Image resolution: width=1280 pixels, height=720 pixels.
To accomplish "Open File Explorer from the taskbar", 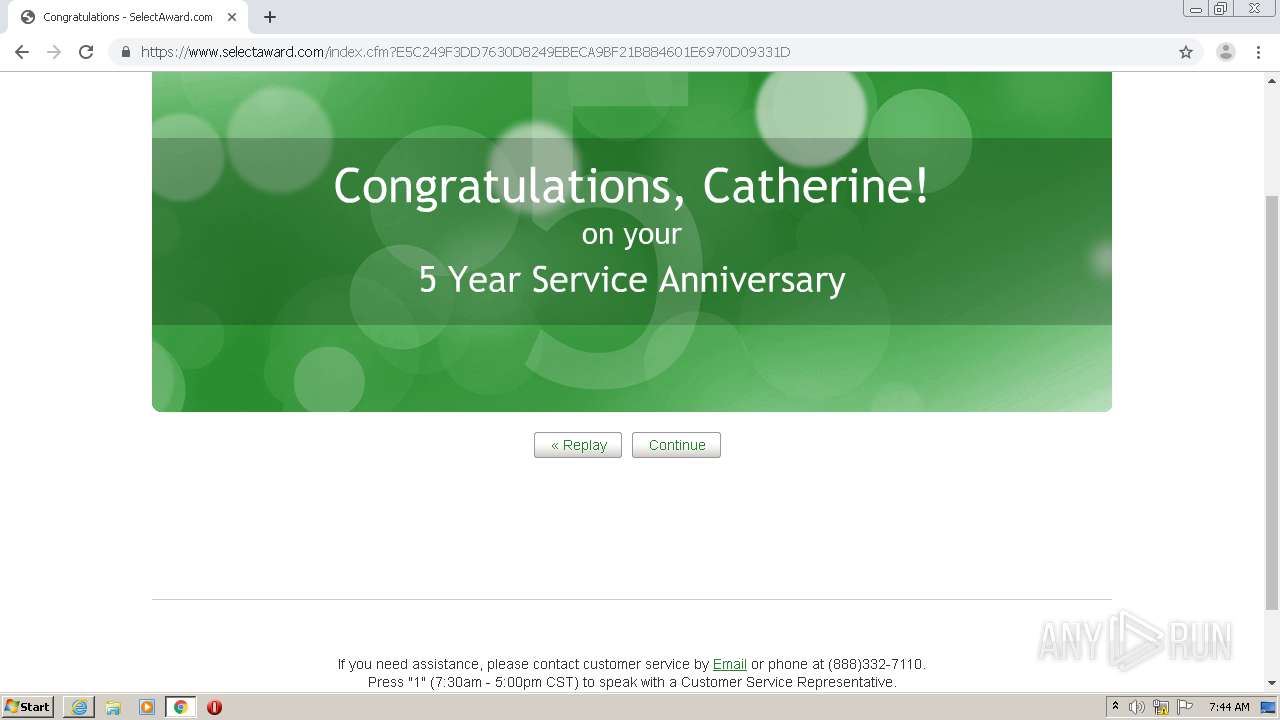I will 113,707.
